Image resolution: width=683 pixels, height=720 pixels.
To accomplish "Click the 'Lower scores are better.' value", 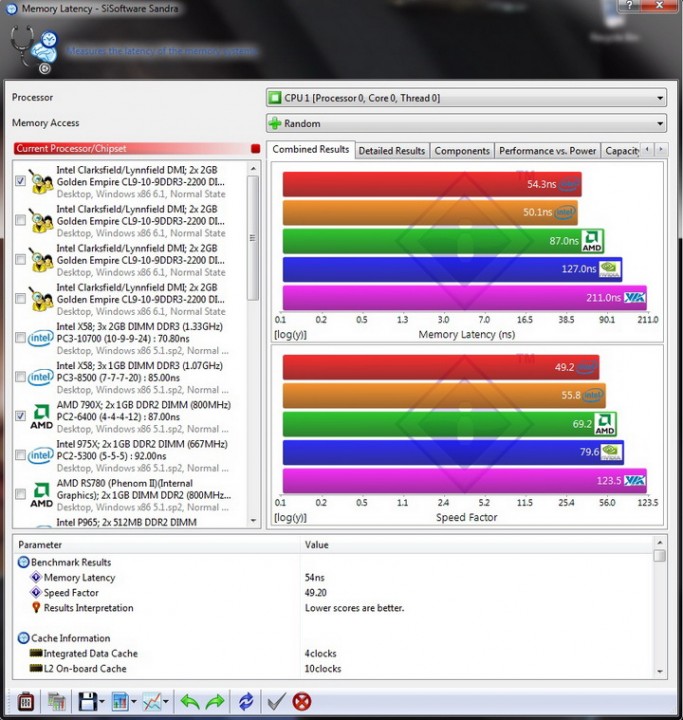I will click(x=355, y=608).
